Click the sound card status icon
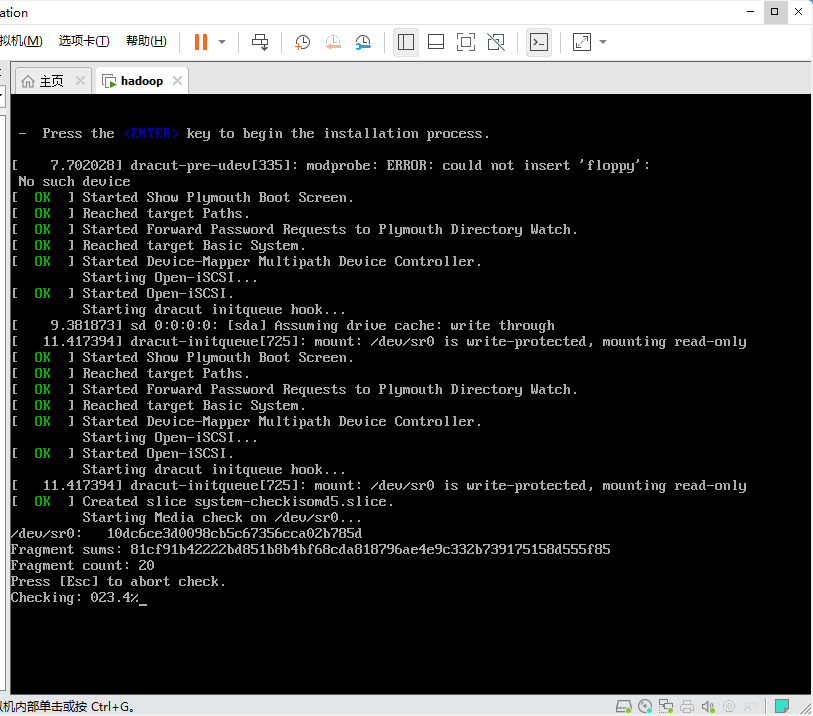Viewport: 813px width, 716px height. point(708,706)
